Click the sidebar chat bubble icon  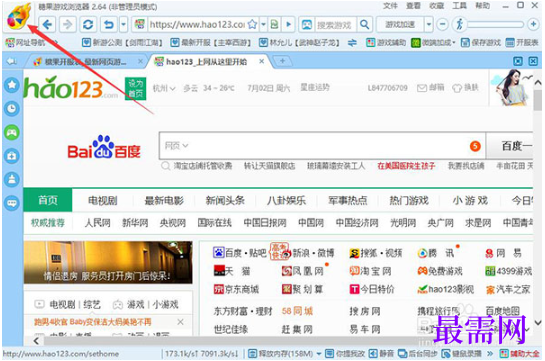pos(12,203)
